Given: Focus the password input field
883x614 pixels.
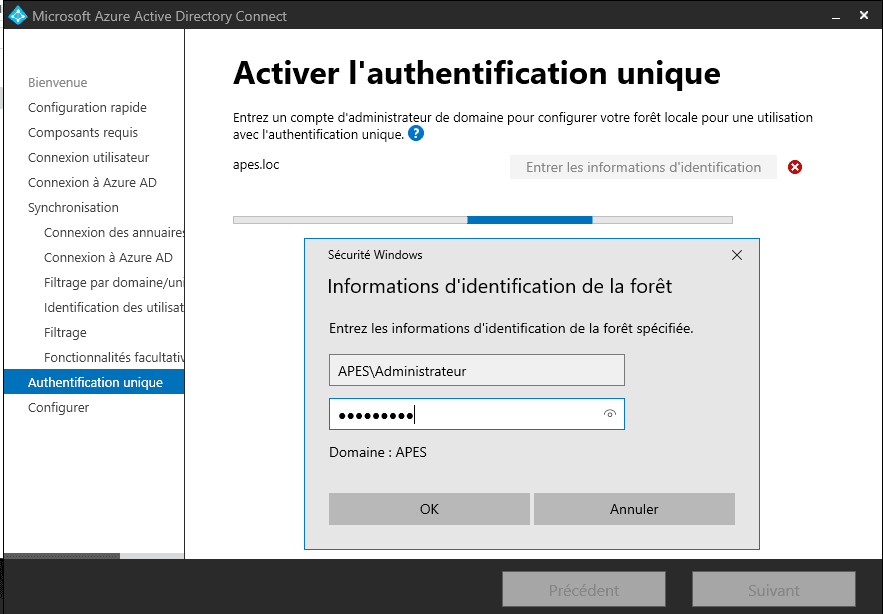Looking at the screenshot, I should click(x=465, y=414).
